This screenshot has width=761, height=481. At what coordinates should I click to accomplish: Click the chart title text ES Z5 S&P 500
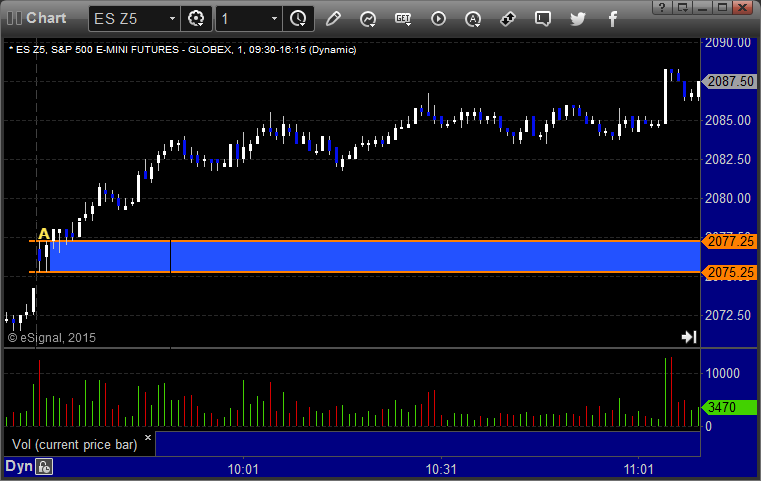coord(182,50)
